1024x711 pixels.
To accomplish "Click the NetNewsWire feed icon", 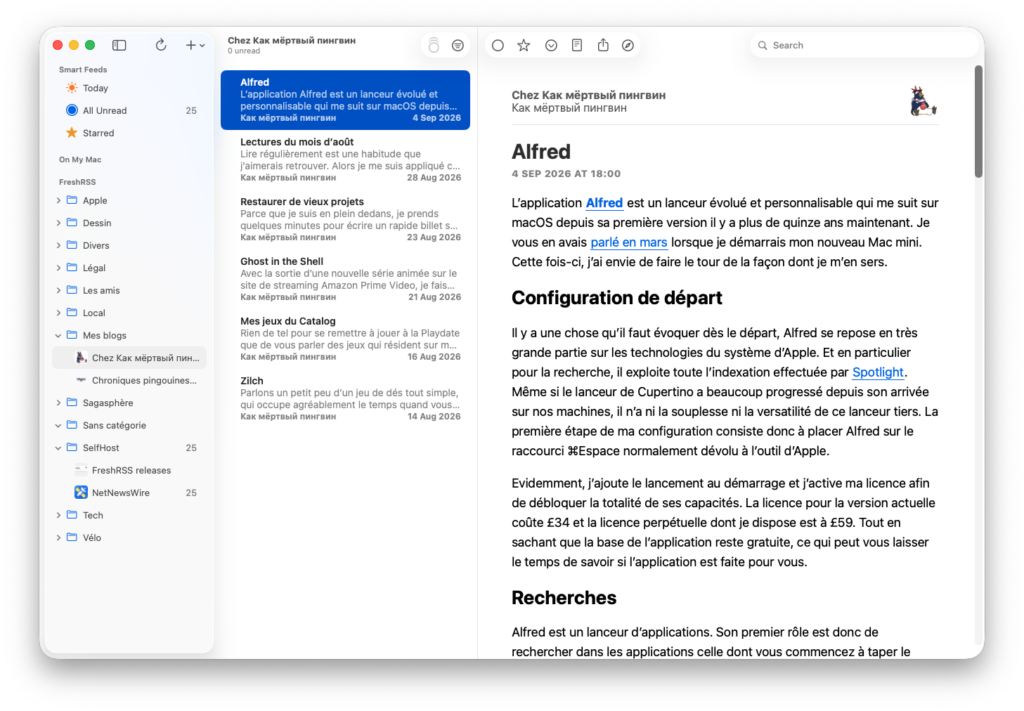I will coord(81,492).
